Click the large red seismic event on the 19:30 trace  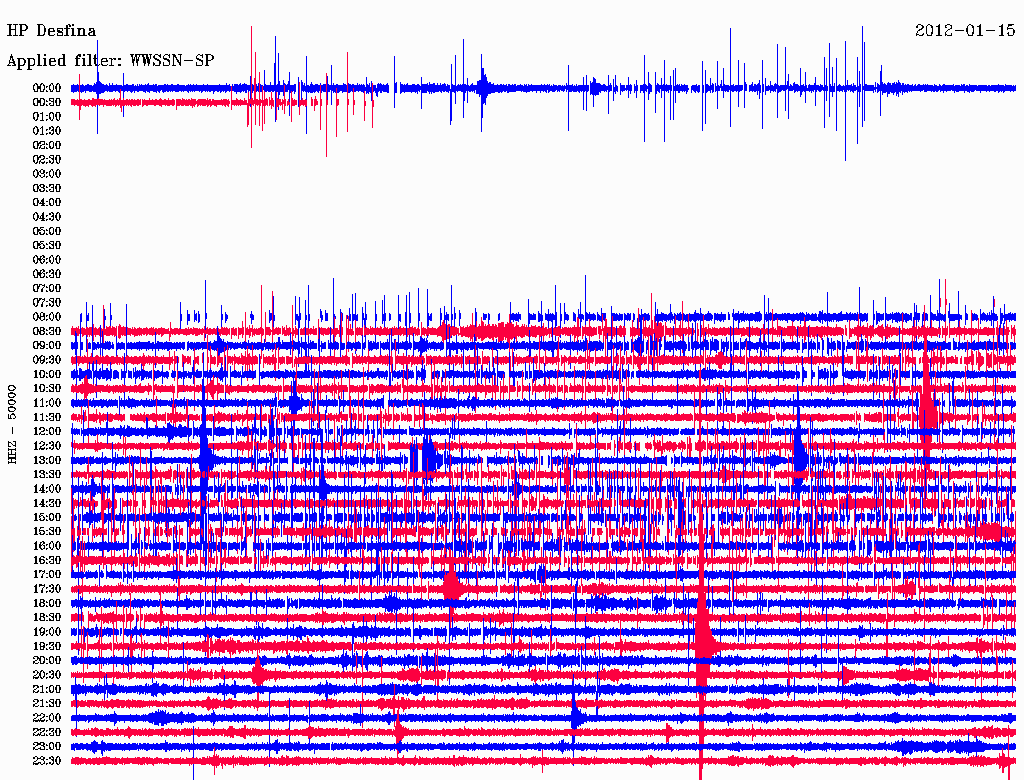[705, 643]
